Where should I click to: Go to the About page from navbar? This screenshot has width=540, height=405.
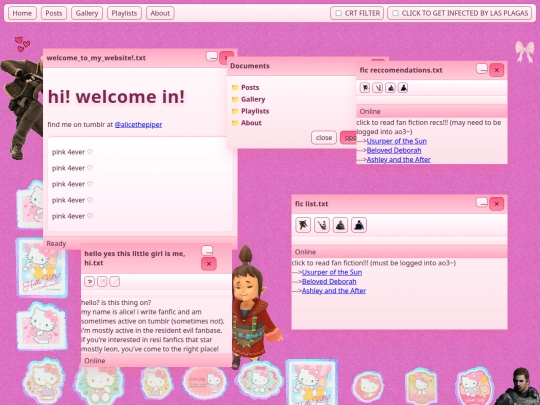160,13
